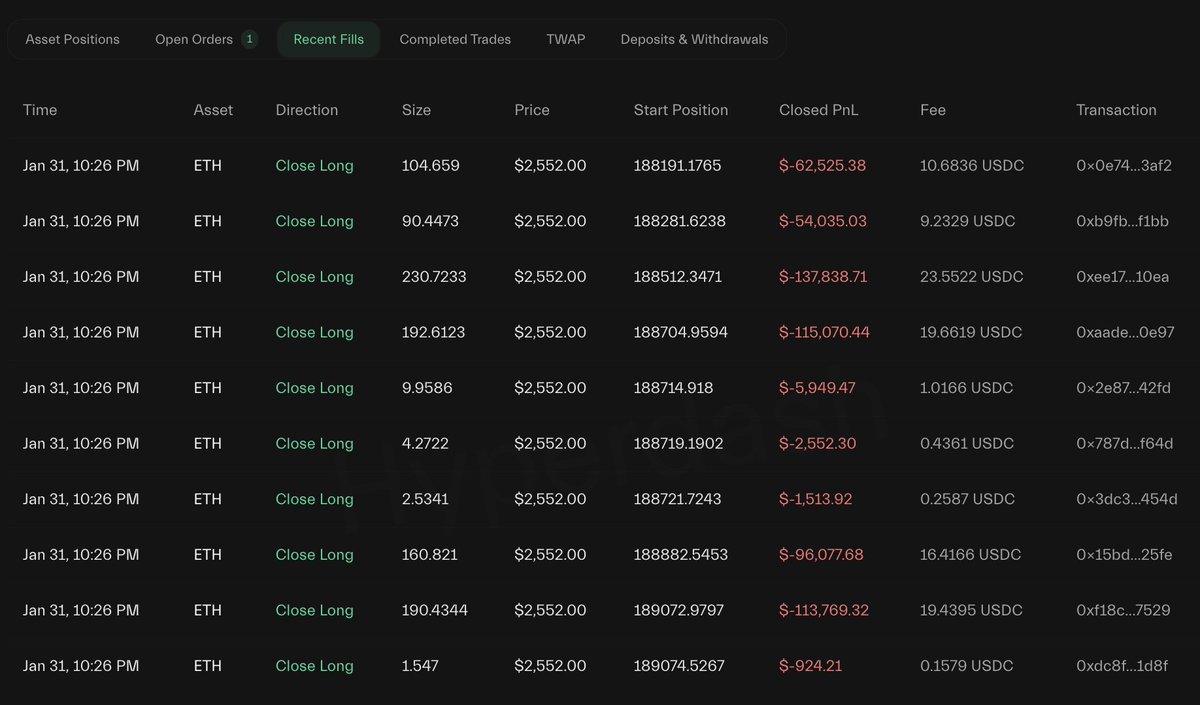View transaction 0xee17...10ea details
1200x705 pixels.
[1122, 277]
